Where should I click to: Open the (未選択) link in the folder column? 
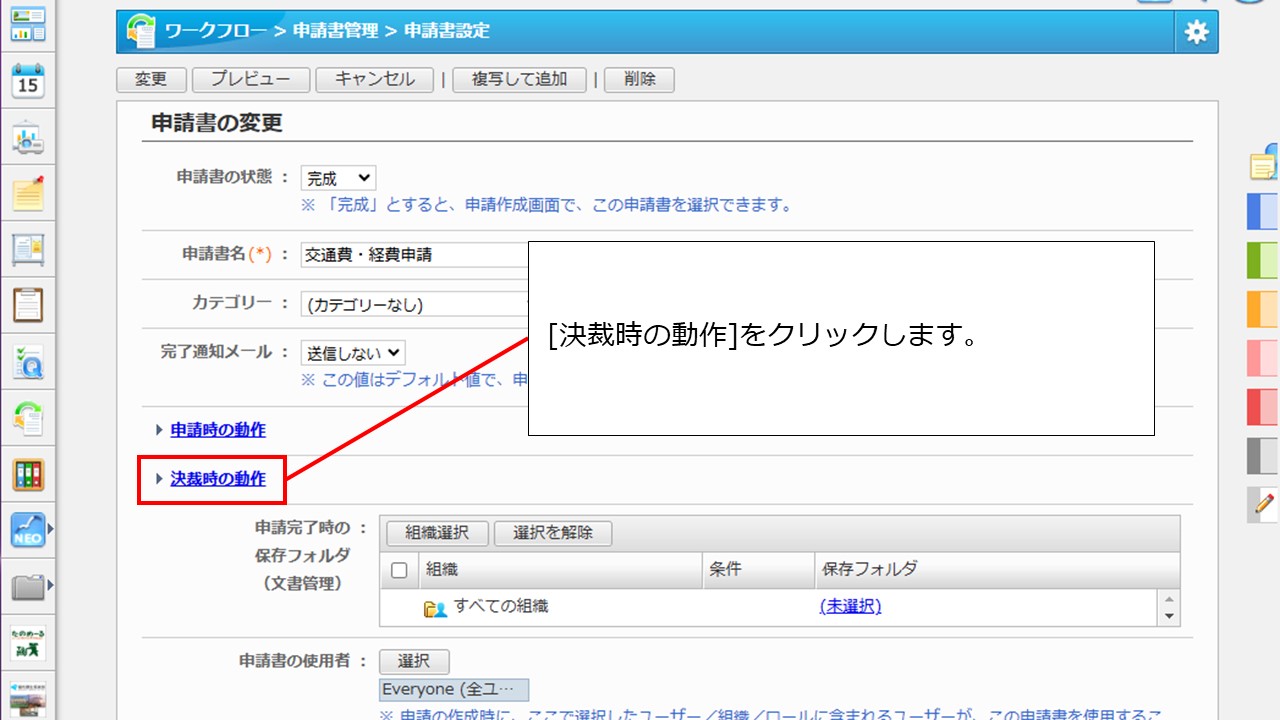pyautogui.click(x=849, y=608)
